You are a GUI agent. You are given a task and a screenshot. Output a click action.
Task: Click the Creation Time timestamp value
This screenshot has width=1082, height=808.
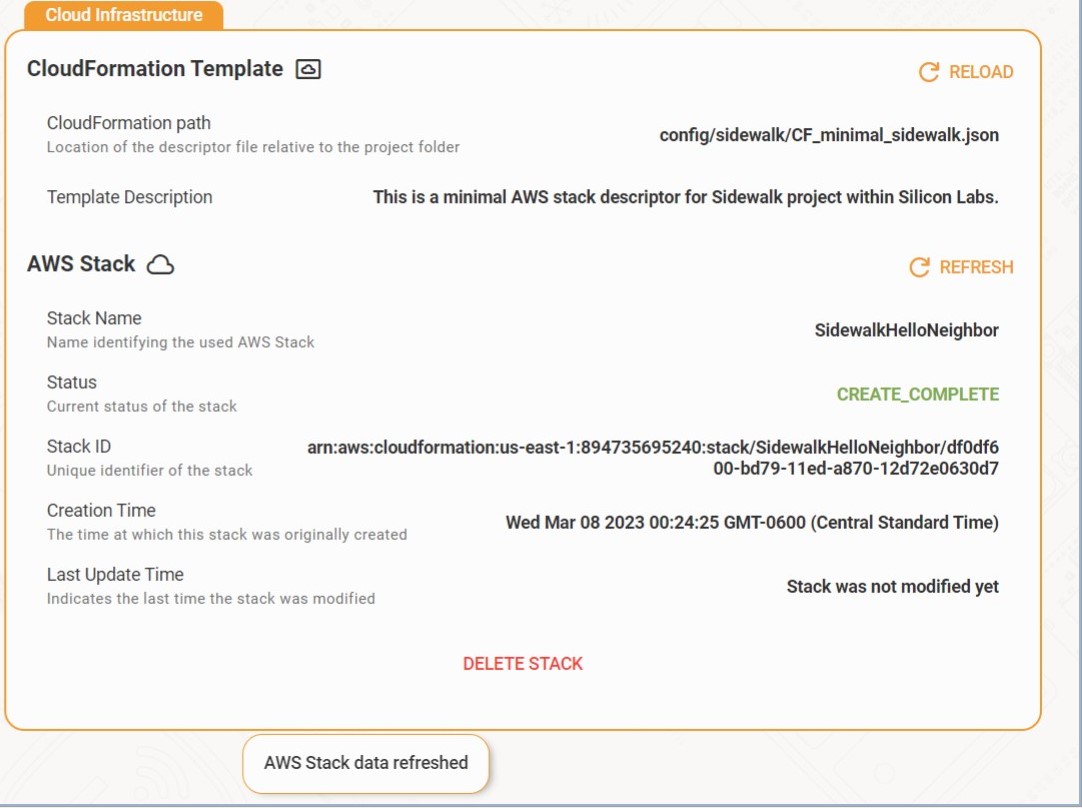click(x=751, y=522)
